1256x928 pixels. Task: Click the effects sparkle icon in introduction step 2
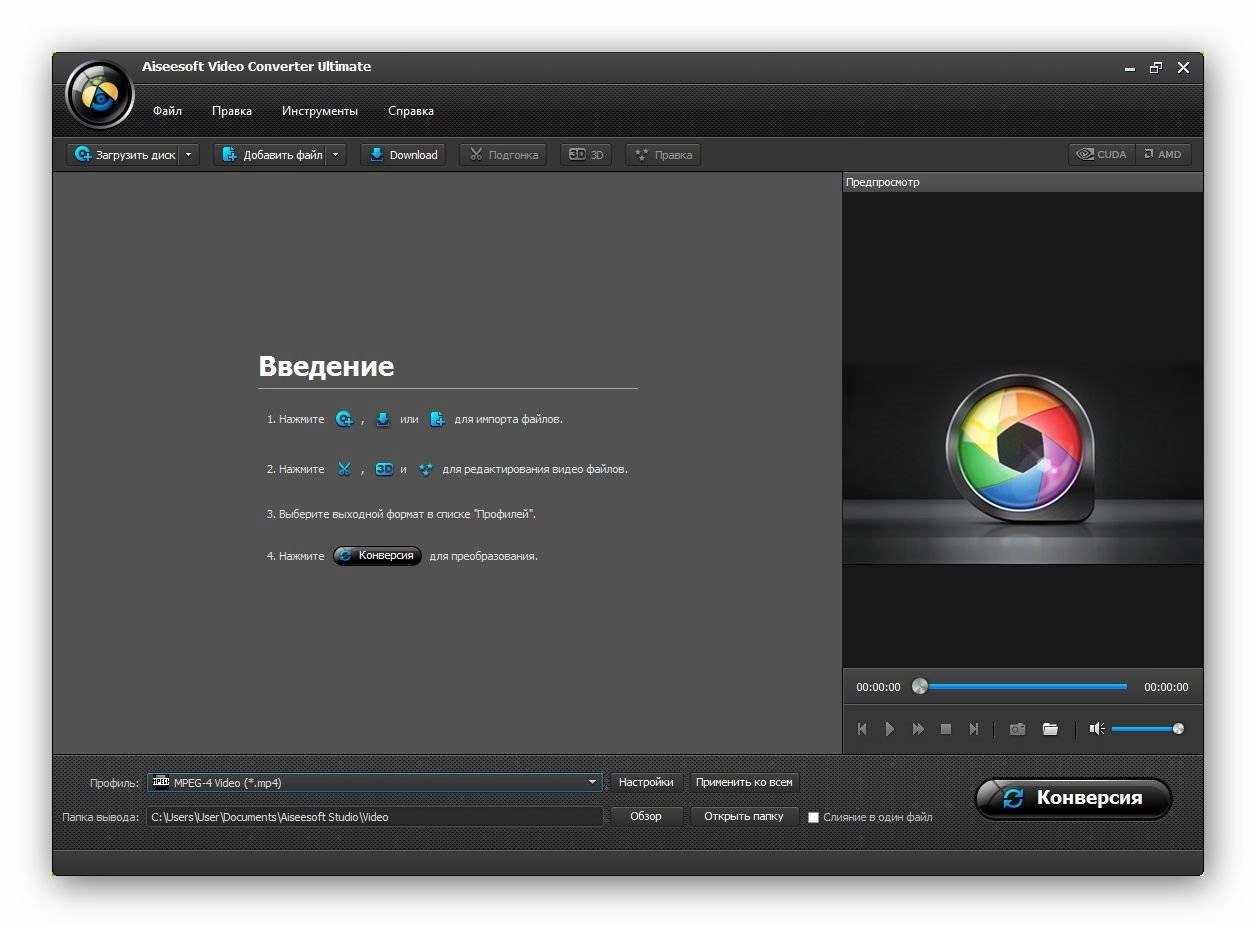pos(426,469)
